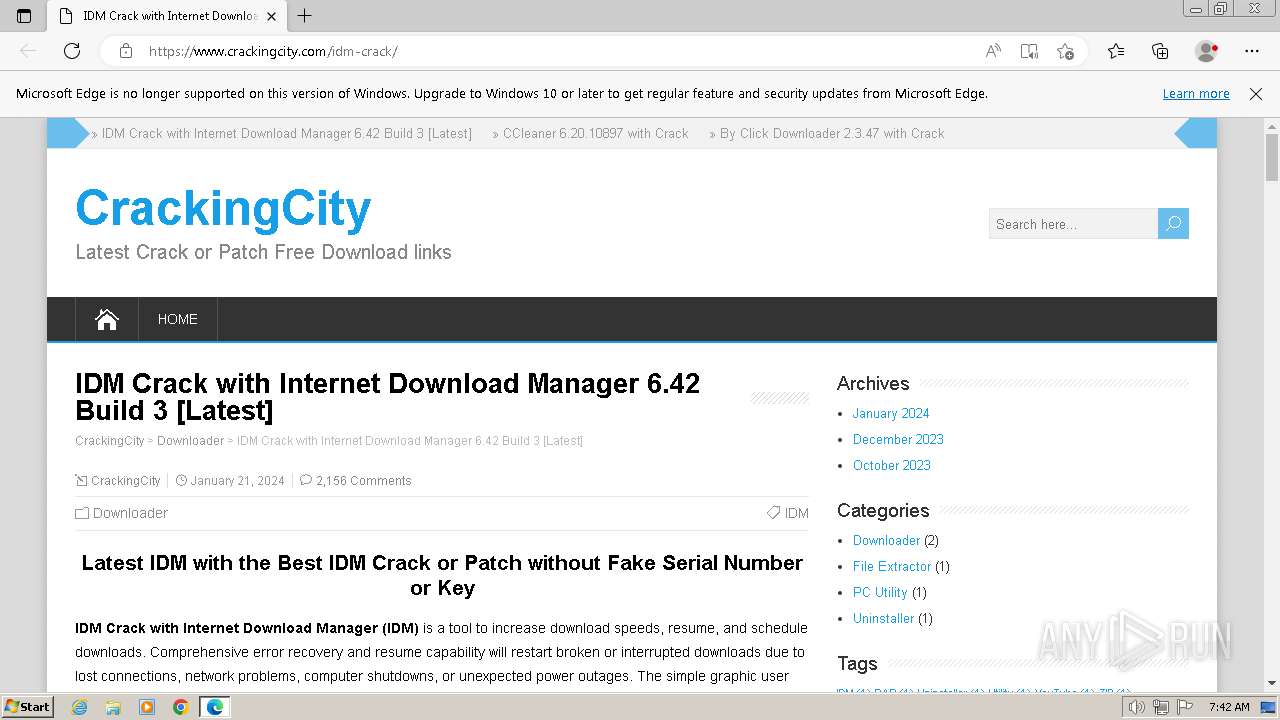1280x720 pixels.
Task: Open the 2,156 Comments link
Action: click(363, 480)
